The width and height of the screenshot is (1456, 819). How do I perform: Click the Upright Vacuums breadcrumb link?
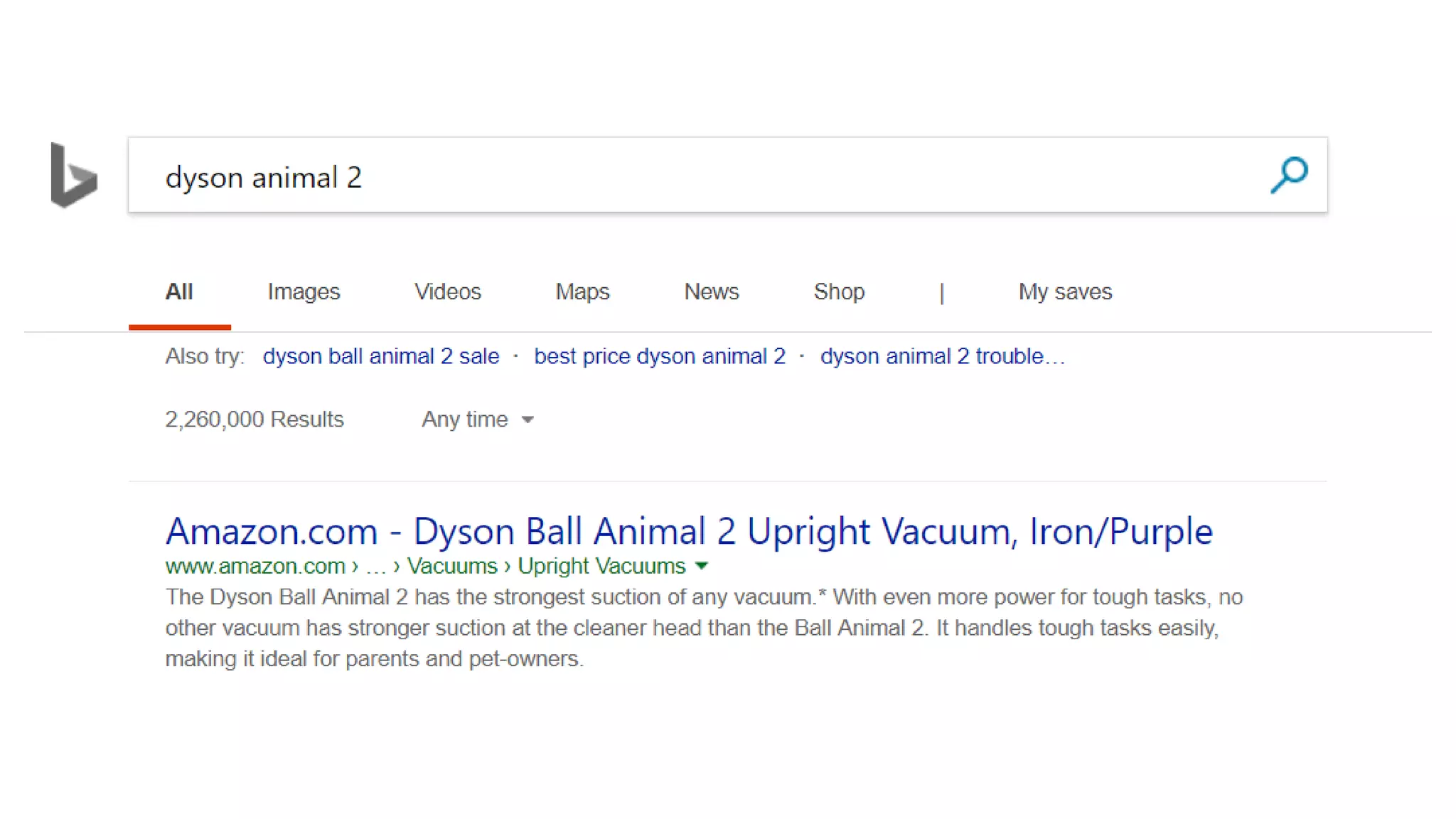pyautogui.click(x=601, y=566)
